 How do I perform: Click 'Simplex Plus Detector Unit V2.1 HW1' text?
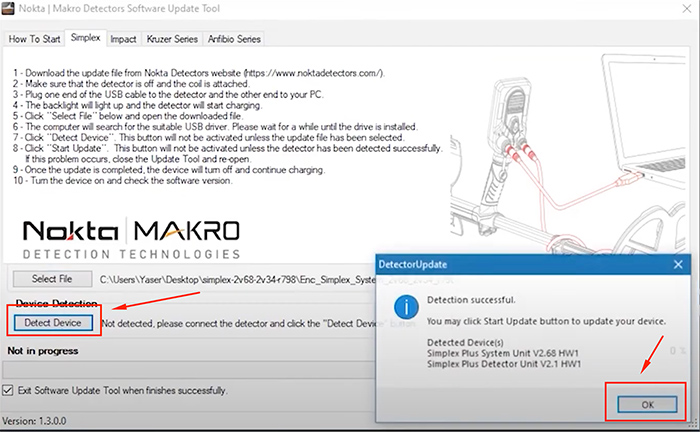click(x=504, y=364)
